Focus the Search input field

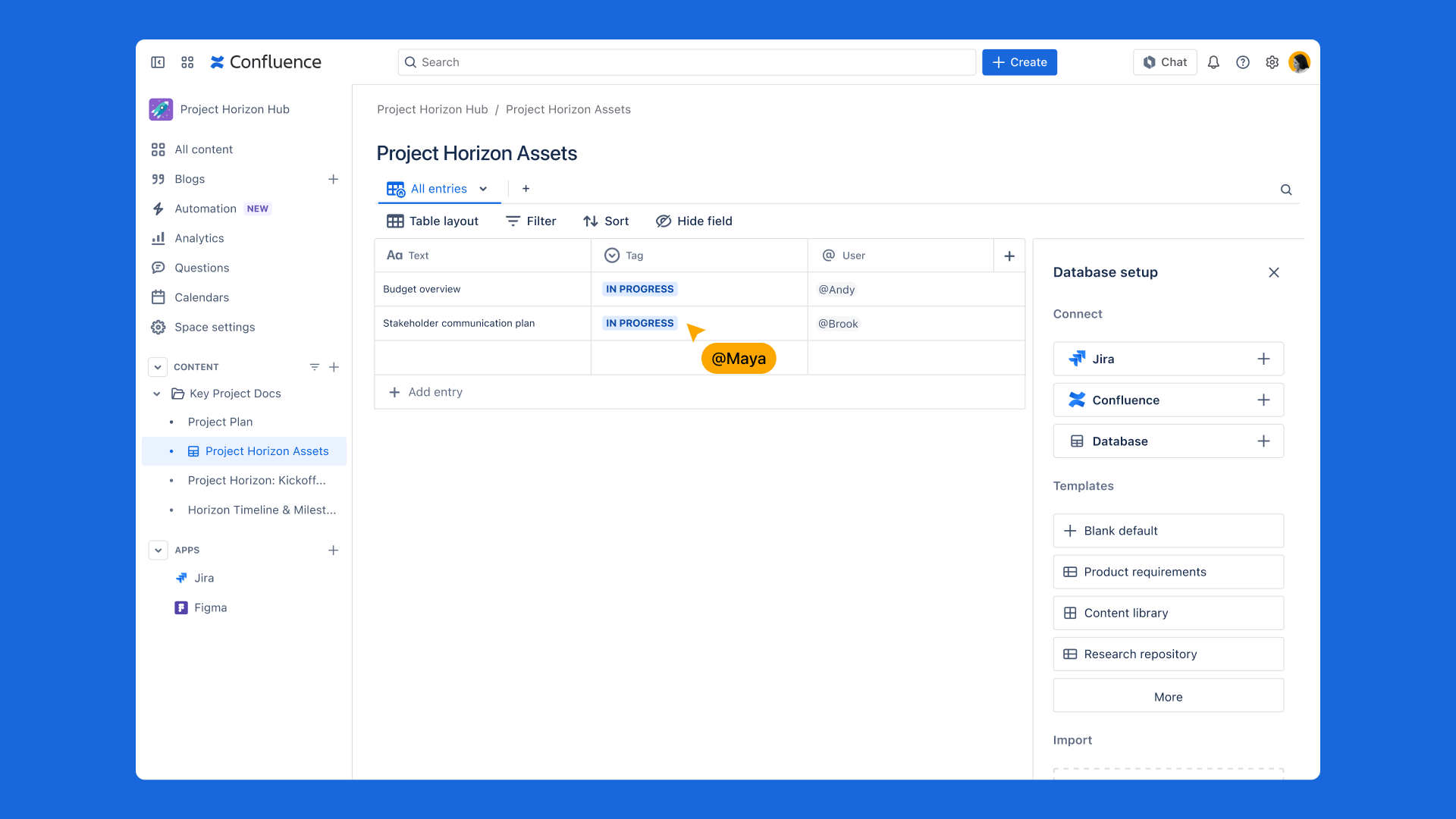pos(686,62)
